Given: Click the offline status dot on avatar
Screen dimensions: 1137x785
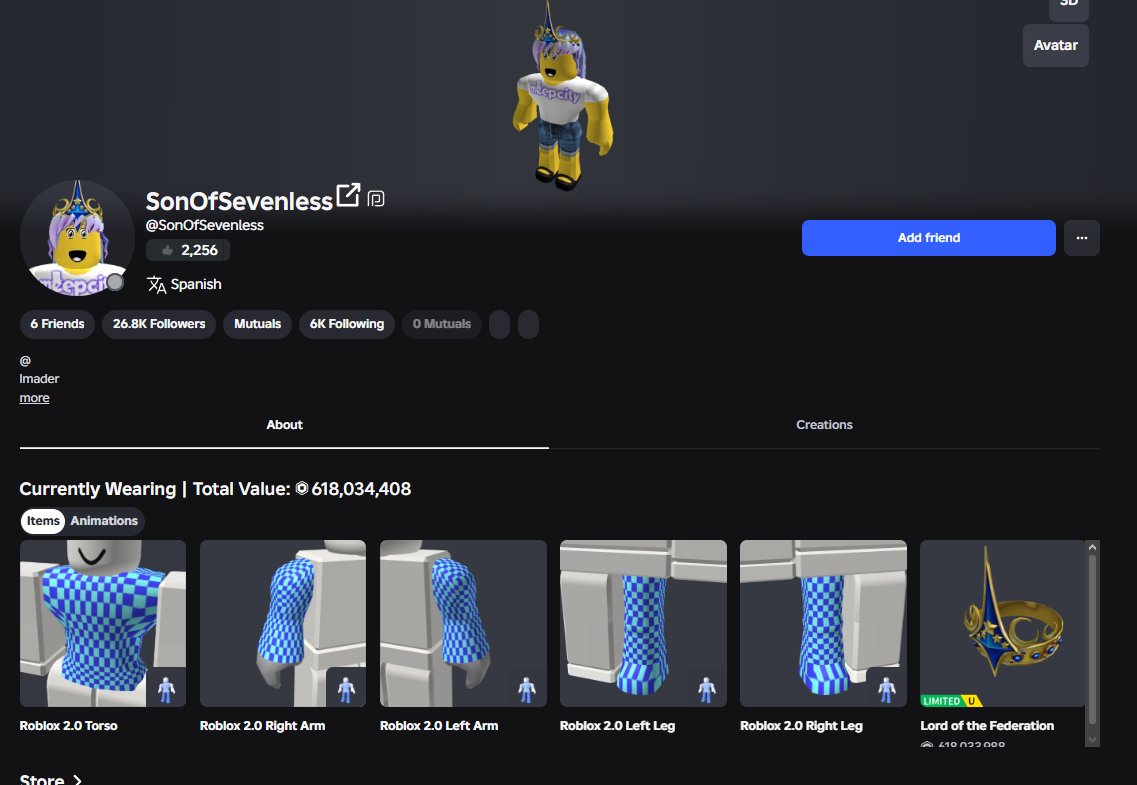Looking at the screenshot, I should tap(115, 282).
